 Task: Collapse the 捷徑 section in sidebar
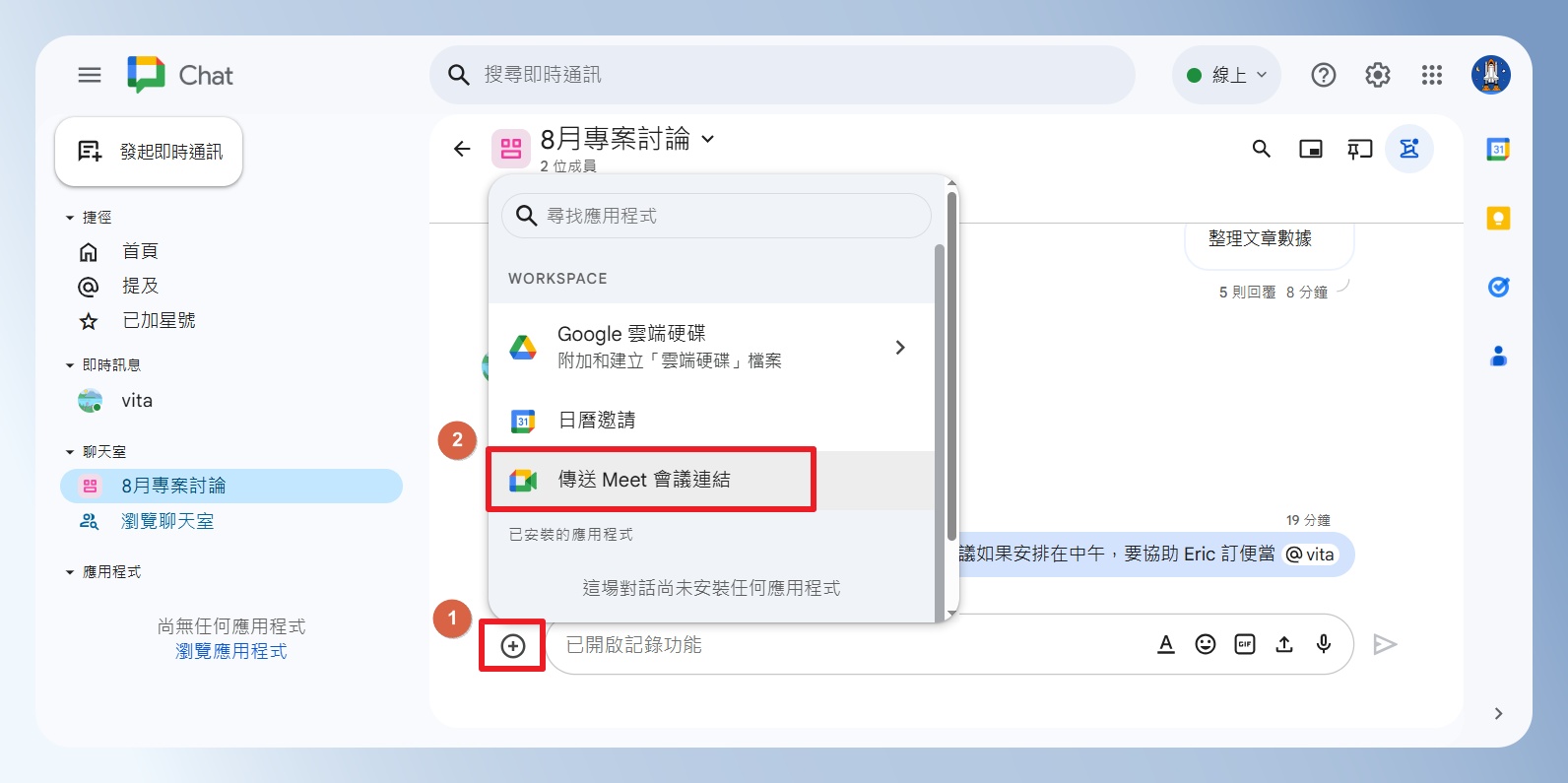(x=70, y=218)
